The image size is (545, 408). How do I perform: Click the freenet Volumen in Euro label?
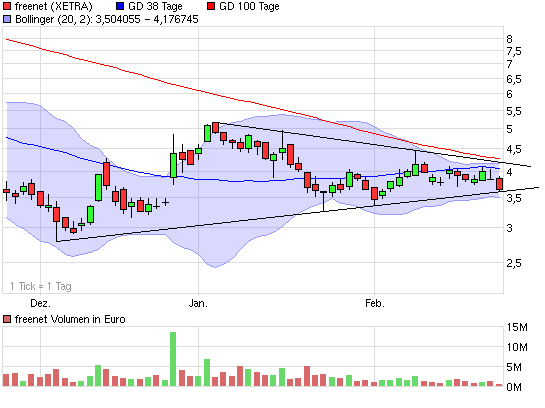pos(70,319)
